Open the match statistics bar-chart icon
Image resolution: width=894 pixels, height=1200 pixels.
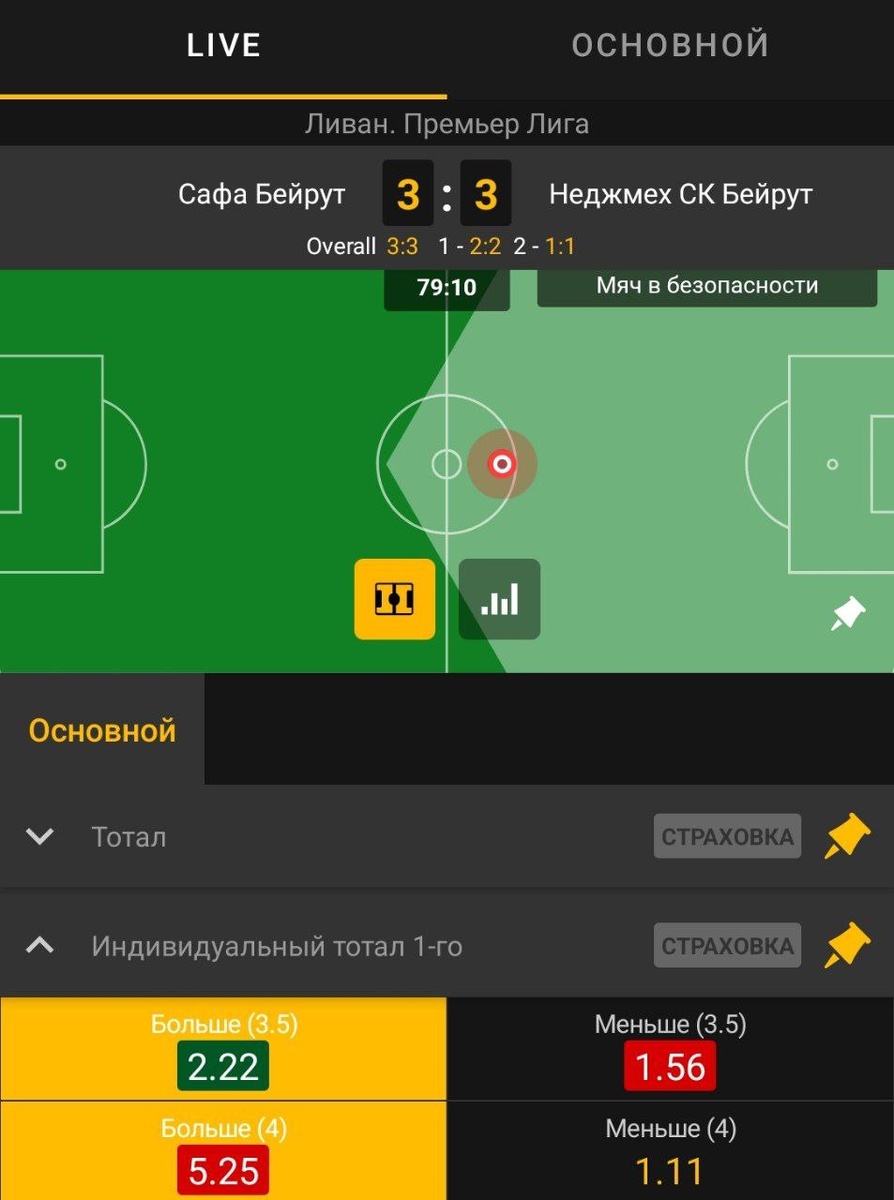point(499,599)
